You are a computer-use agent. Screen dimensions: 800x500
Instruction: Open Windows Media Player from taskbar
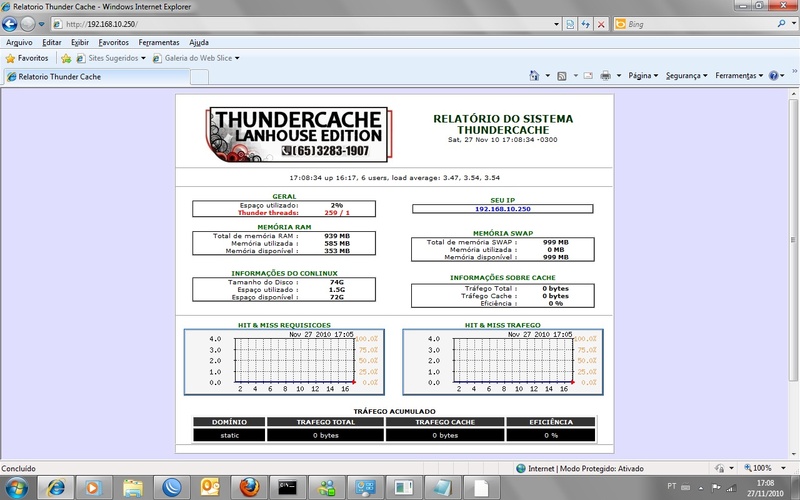pos(93,488)
